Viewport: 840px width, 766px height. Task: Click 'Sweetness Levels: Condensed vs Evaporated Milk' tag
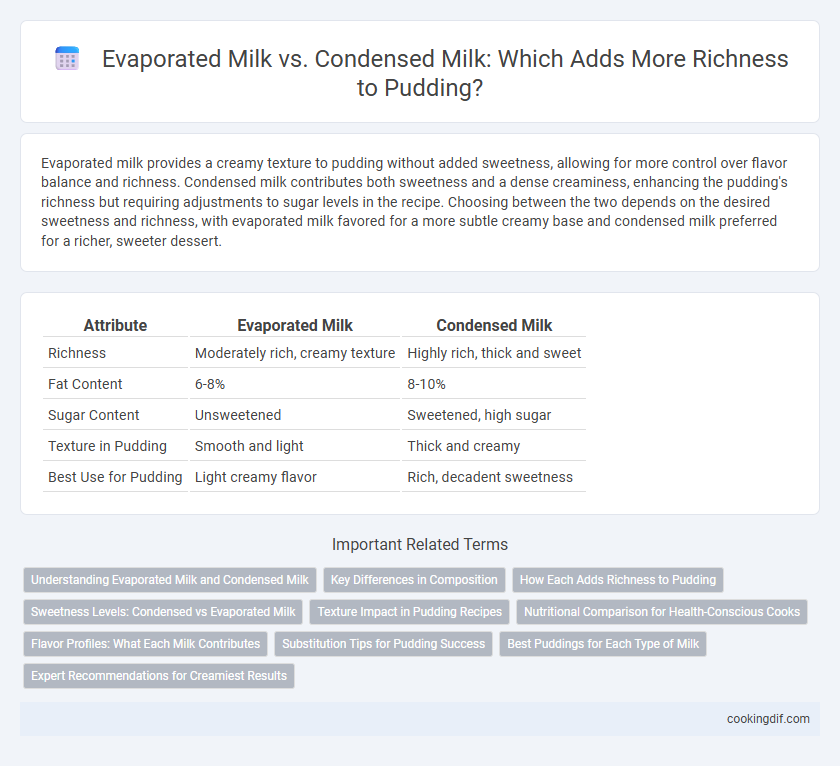click(x=163, y=612)
